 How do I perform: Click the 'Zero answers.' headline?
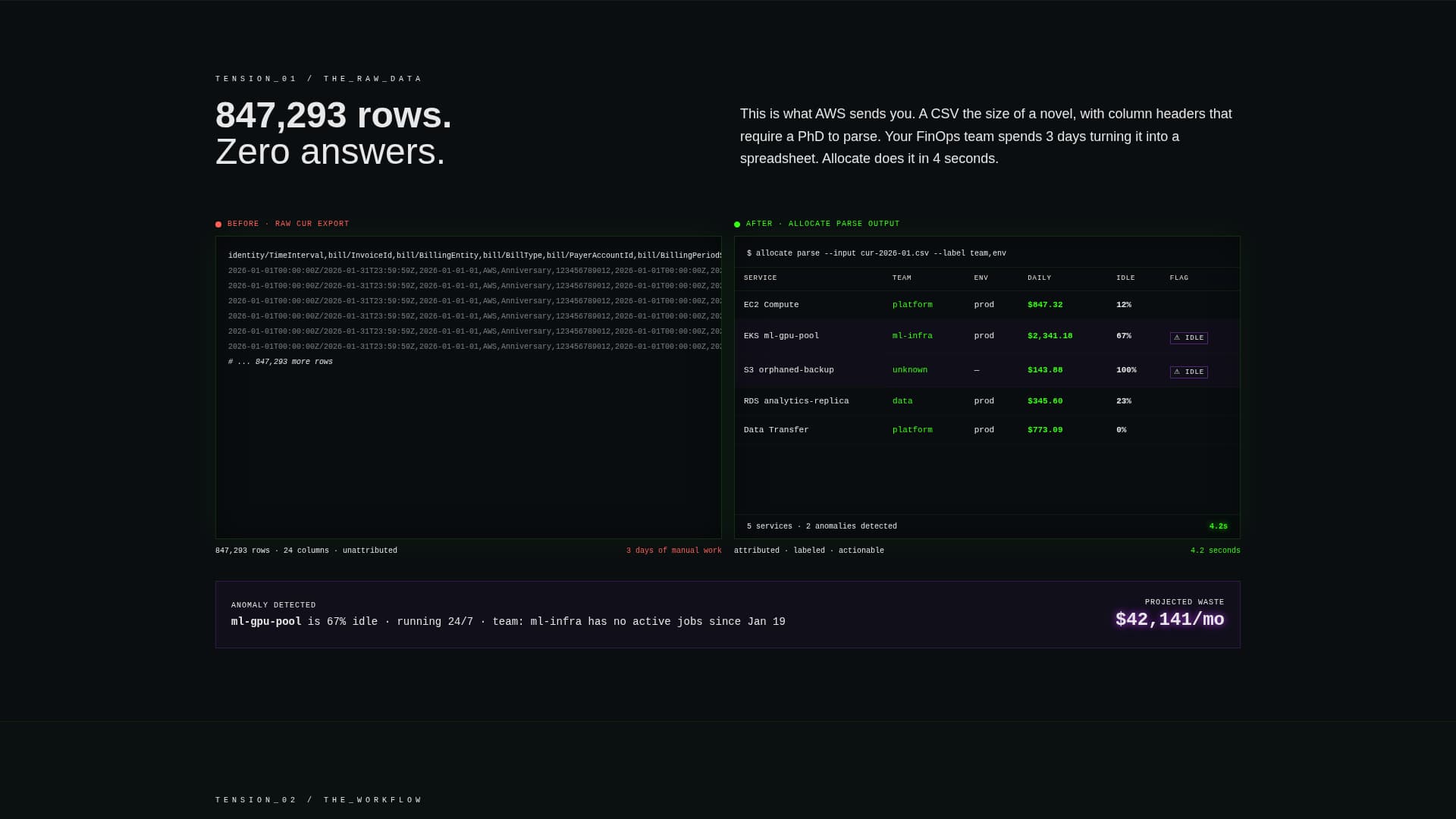331,152
